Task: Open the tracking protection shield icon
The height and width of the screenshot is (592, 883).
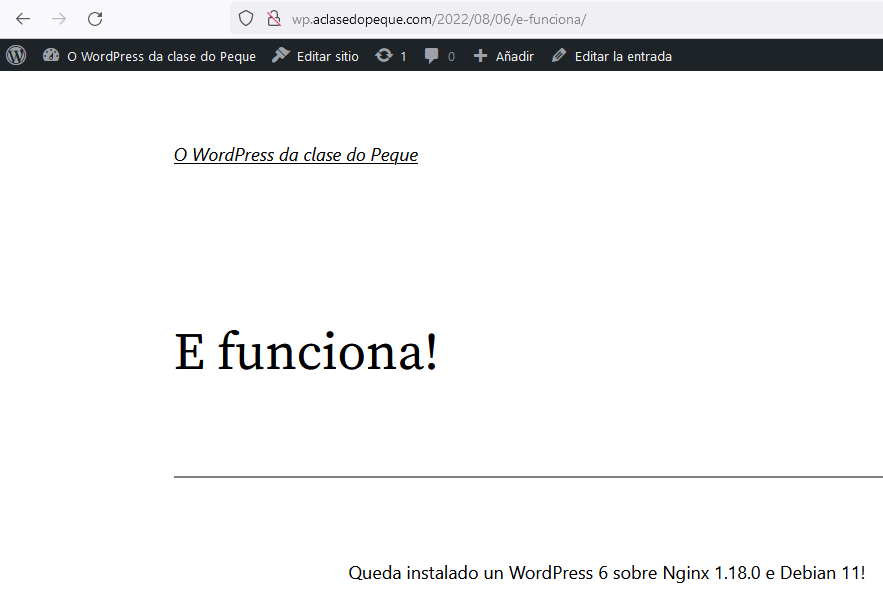Action: coord(246,19)
